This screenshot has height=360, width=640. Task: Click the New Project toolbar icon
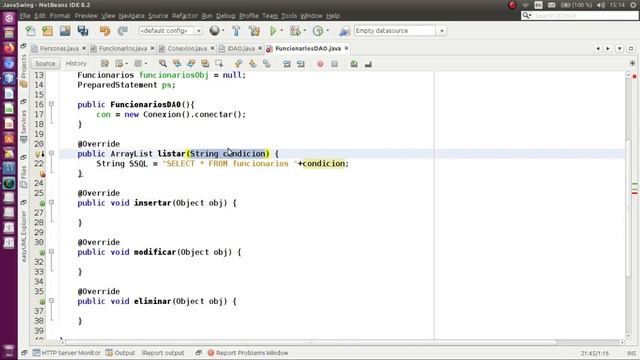48,31
